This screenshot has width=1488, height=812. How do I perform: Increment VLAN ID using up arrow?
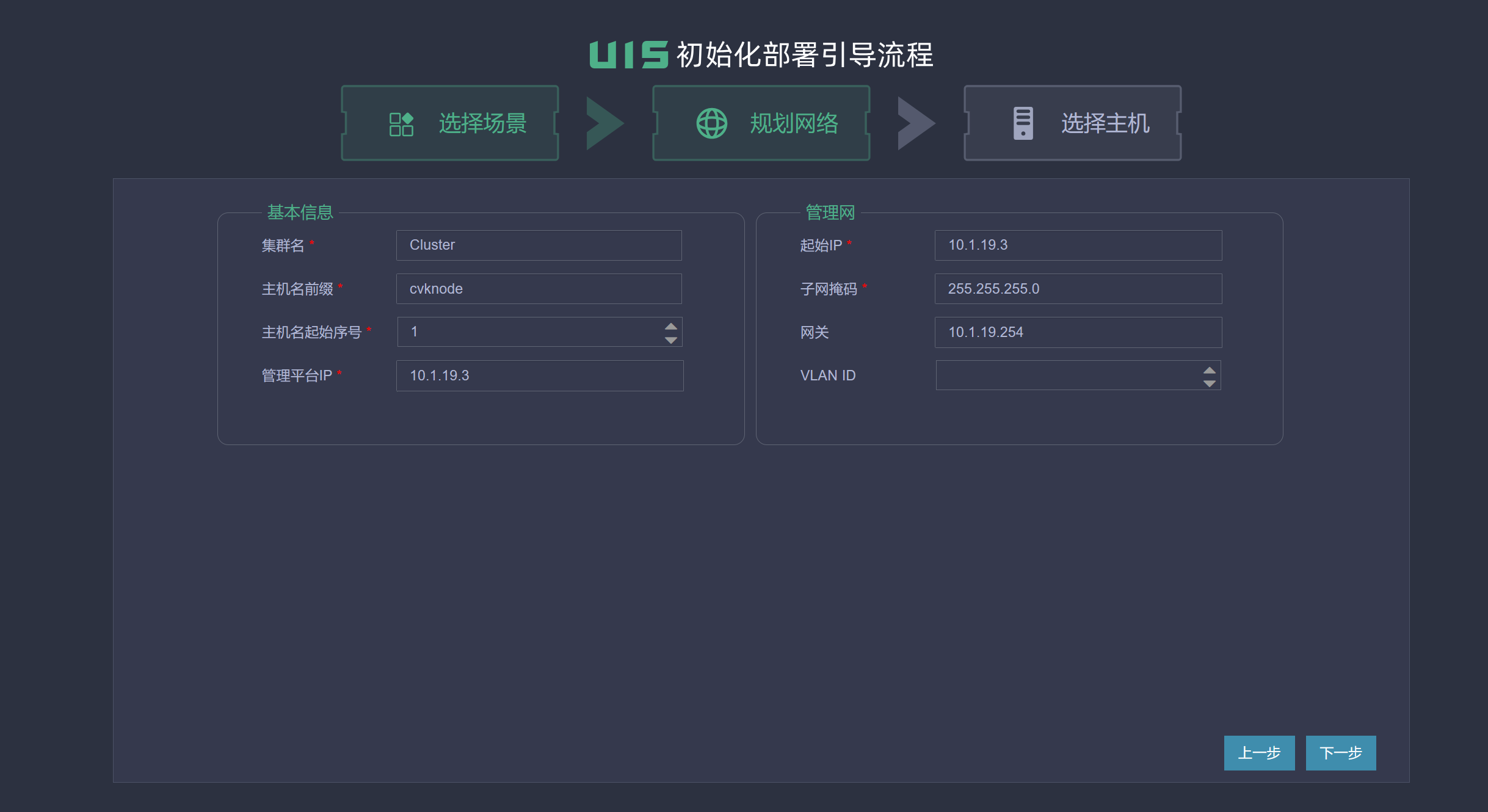[1209, 369]
